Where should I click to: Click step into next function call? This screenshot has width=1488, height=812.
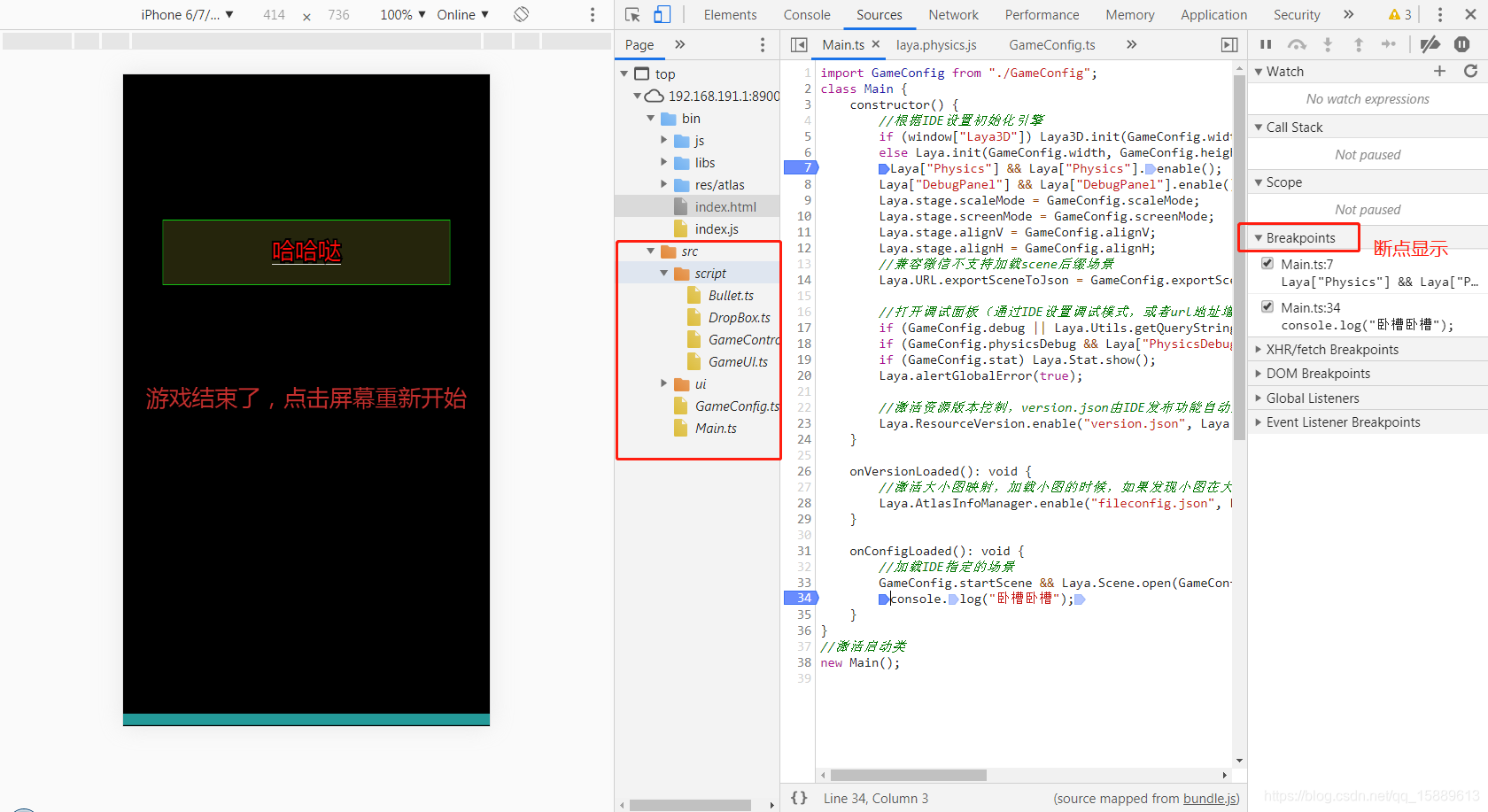[x=1328, y=44]
